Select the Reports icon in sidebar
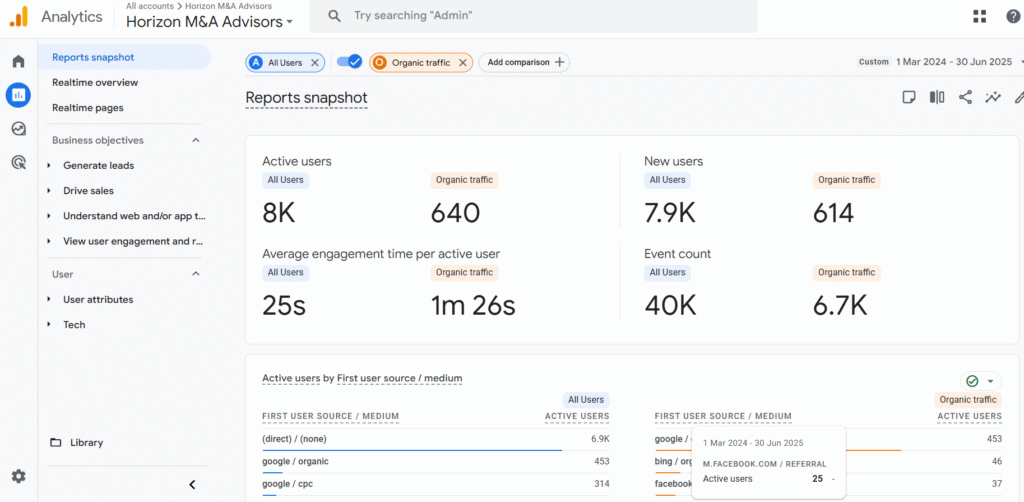Image resolution: width=1024 pixels, height=502 pixels. pyautogui.click(x=18, y=95)
